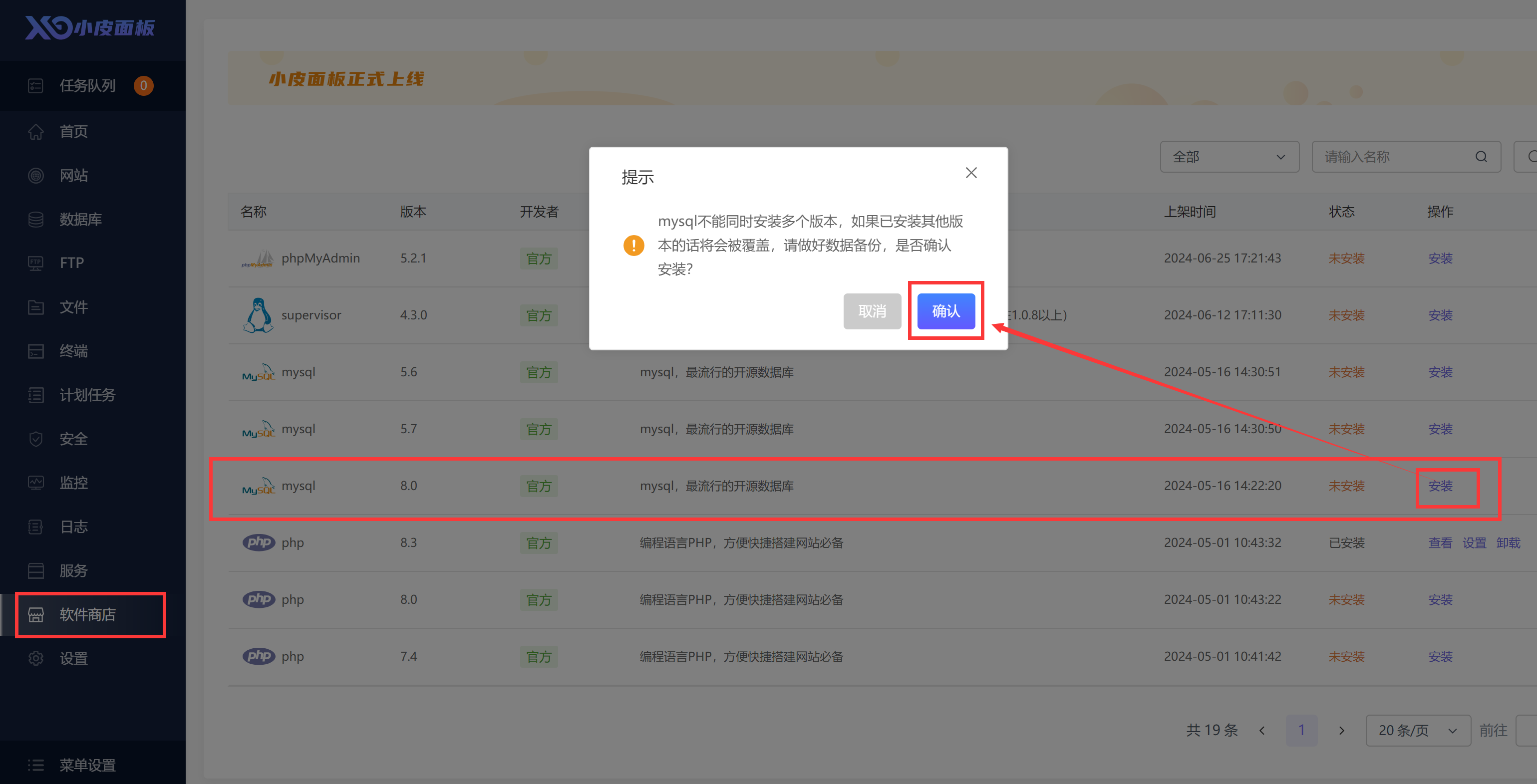
Task: Click the MySQL 5.7 dolphin logo
Action: click(x=259, y=429)
